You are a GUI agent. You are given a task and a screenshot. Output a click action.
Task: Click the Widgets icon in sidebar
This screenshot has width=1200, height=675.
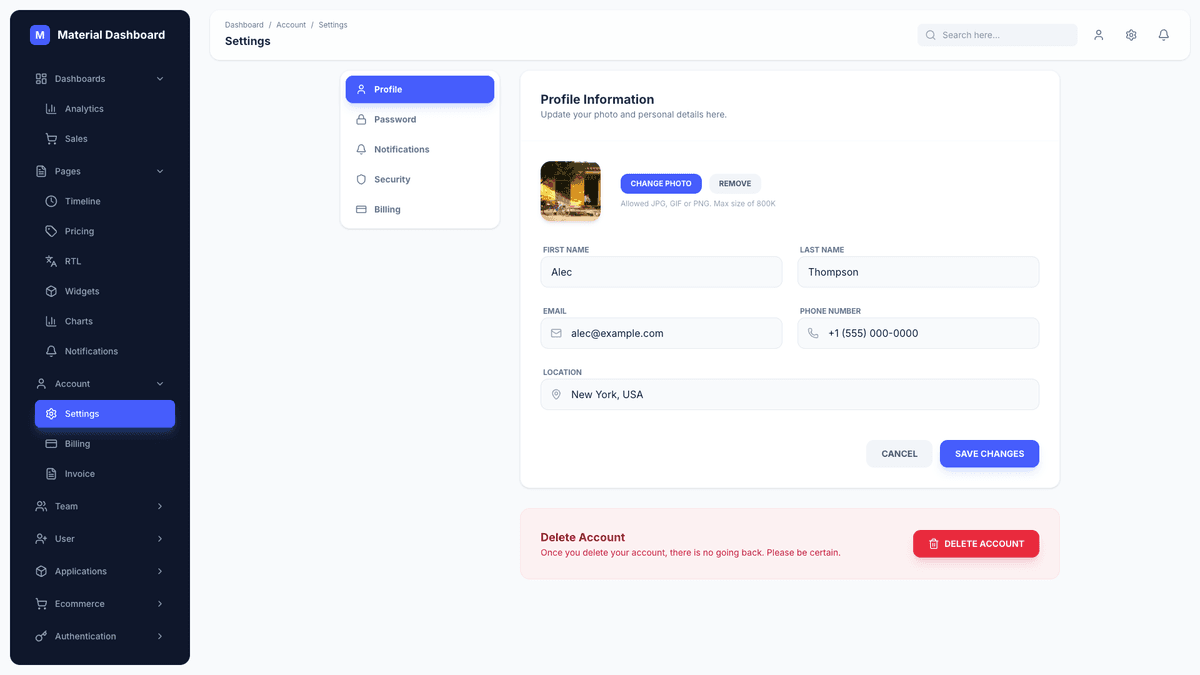click(x=51, y=291)
